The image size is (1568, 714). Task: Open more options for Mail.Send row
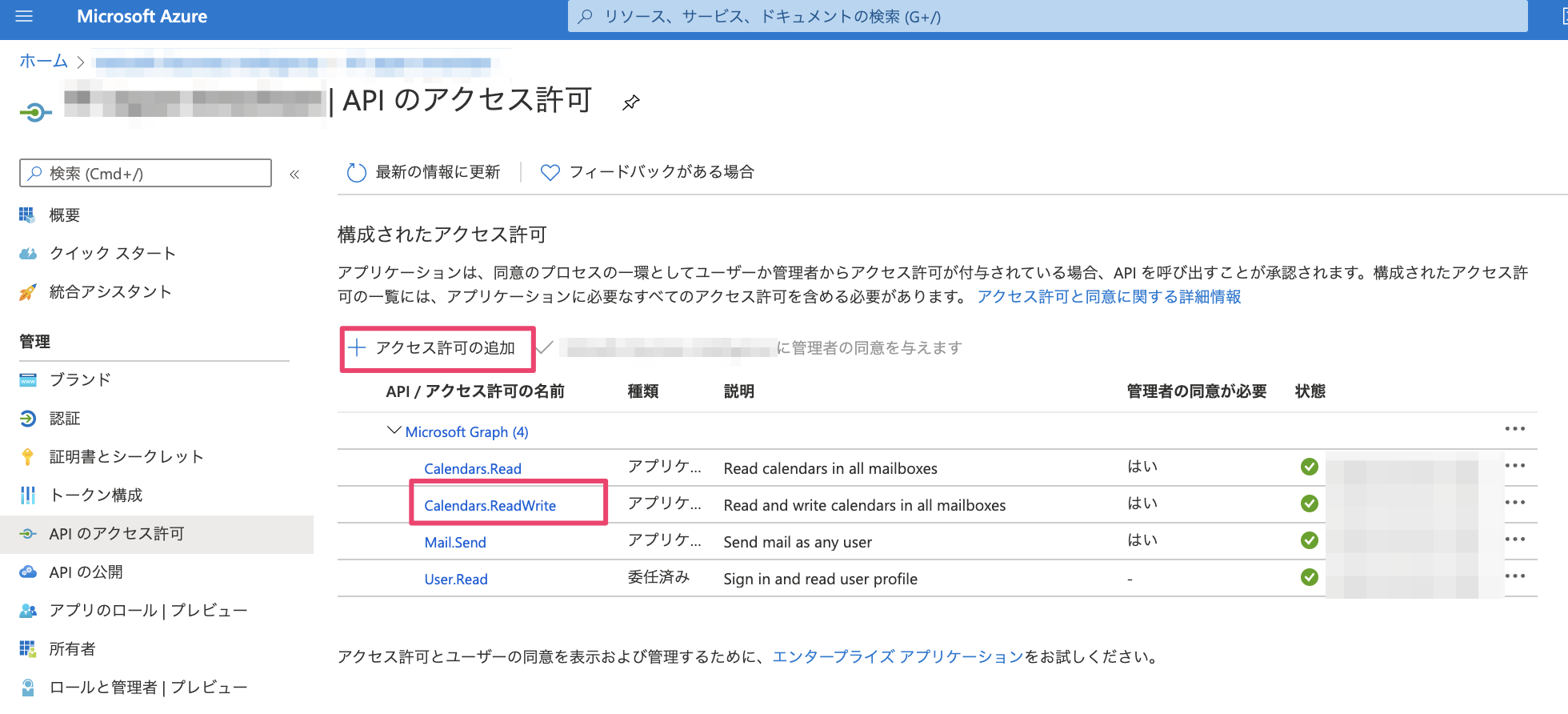[1515, 540]
